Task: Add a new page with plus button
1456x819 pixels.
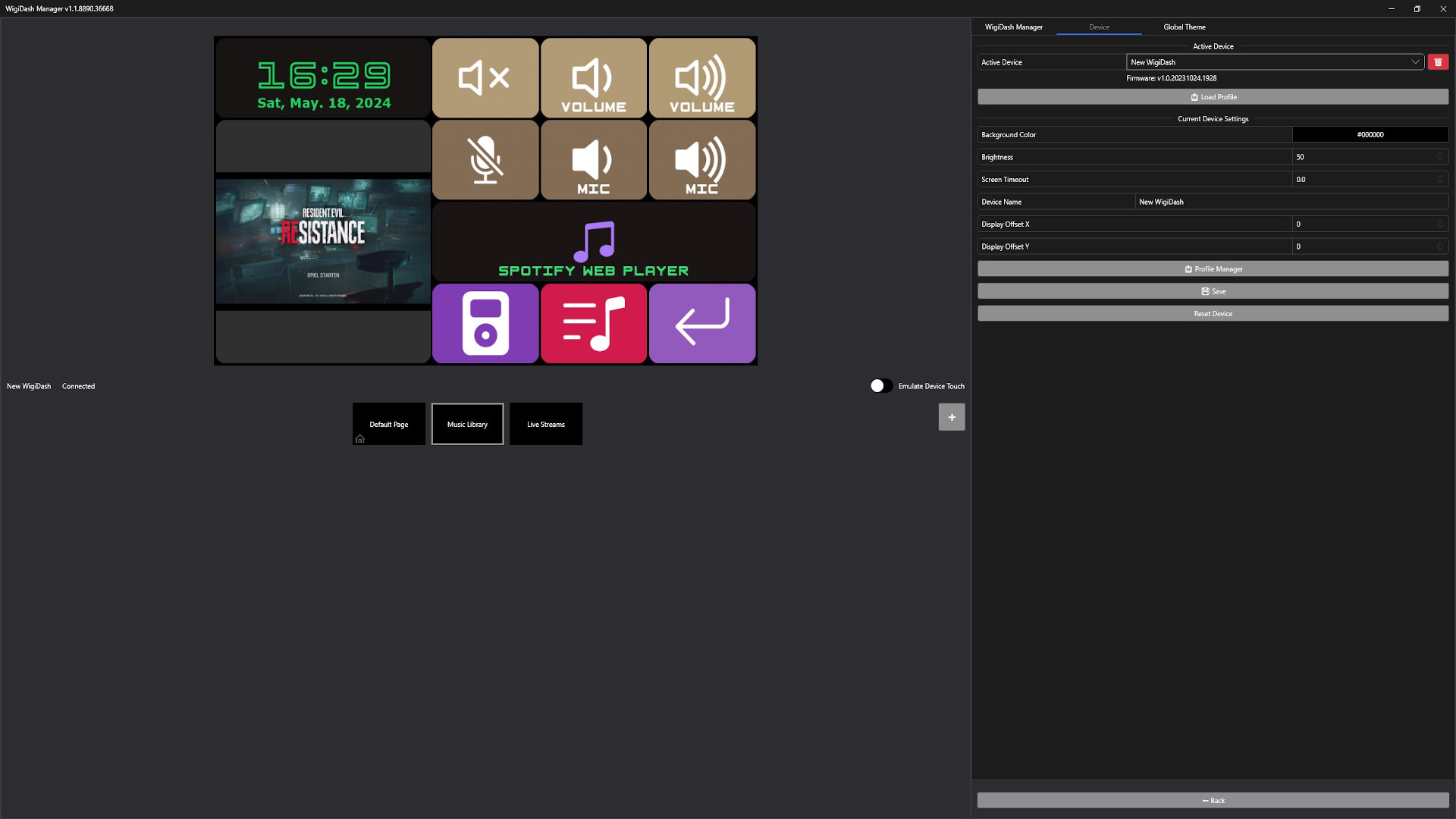Action: pos(952,417)
